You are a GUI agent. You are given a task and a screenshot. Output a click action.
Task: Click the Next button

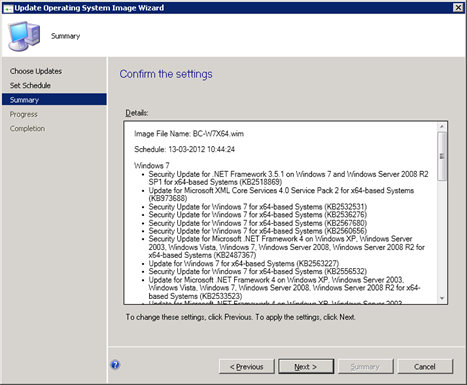[x=306, y=367]
